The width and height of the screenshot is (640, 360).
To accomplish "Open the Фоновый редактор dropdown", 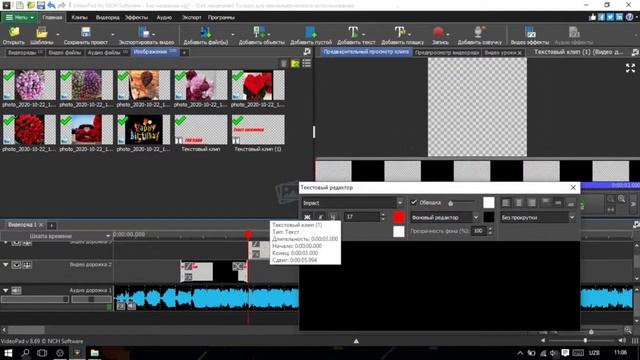I will (476, 217).
